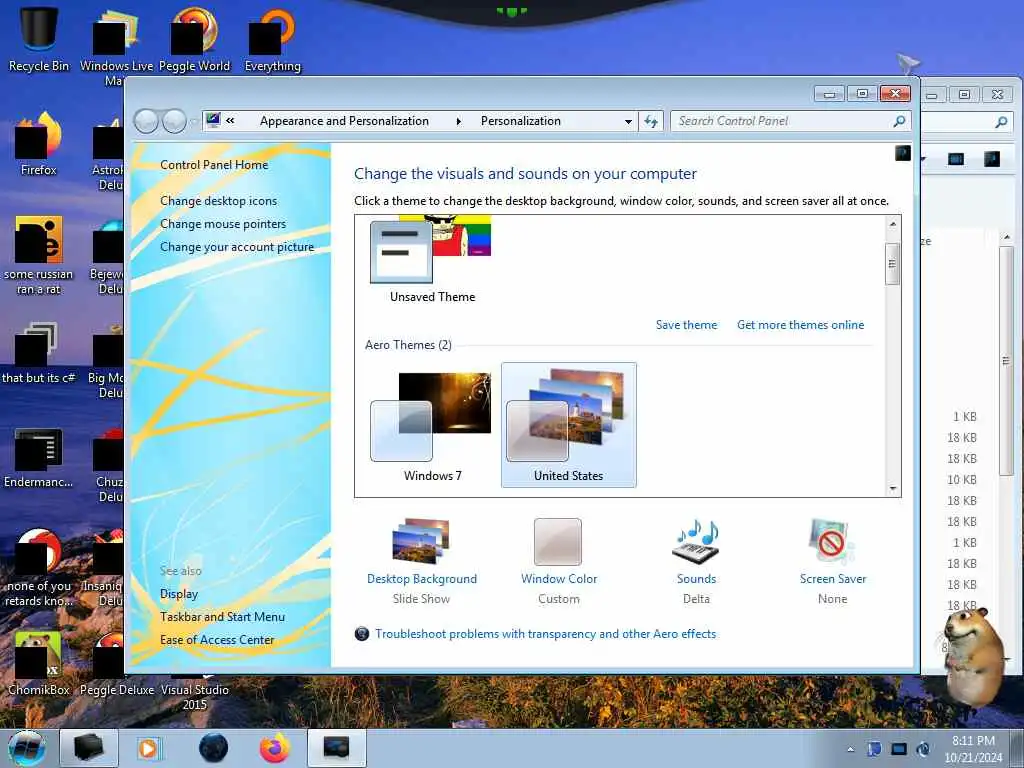Open Screen Saver settings icon
Image resolution: width=1024 pixels, height=768 pixels.
pos(833,541)
